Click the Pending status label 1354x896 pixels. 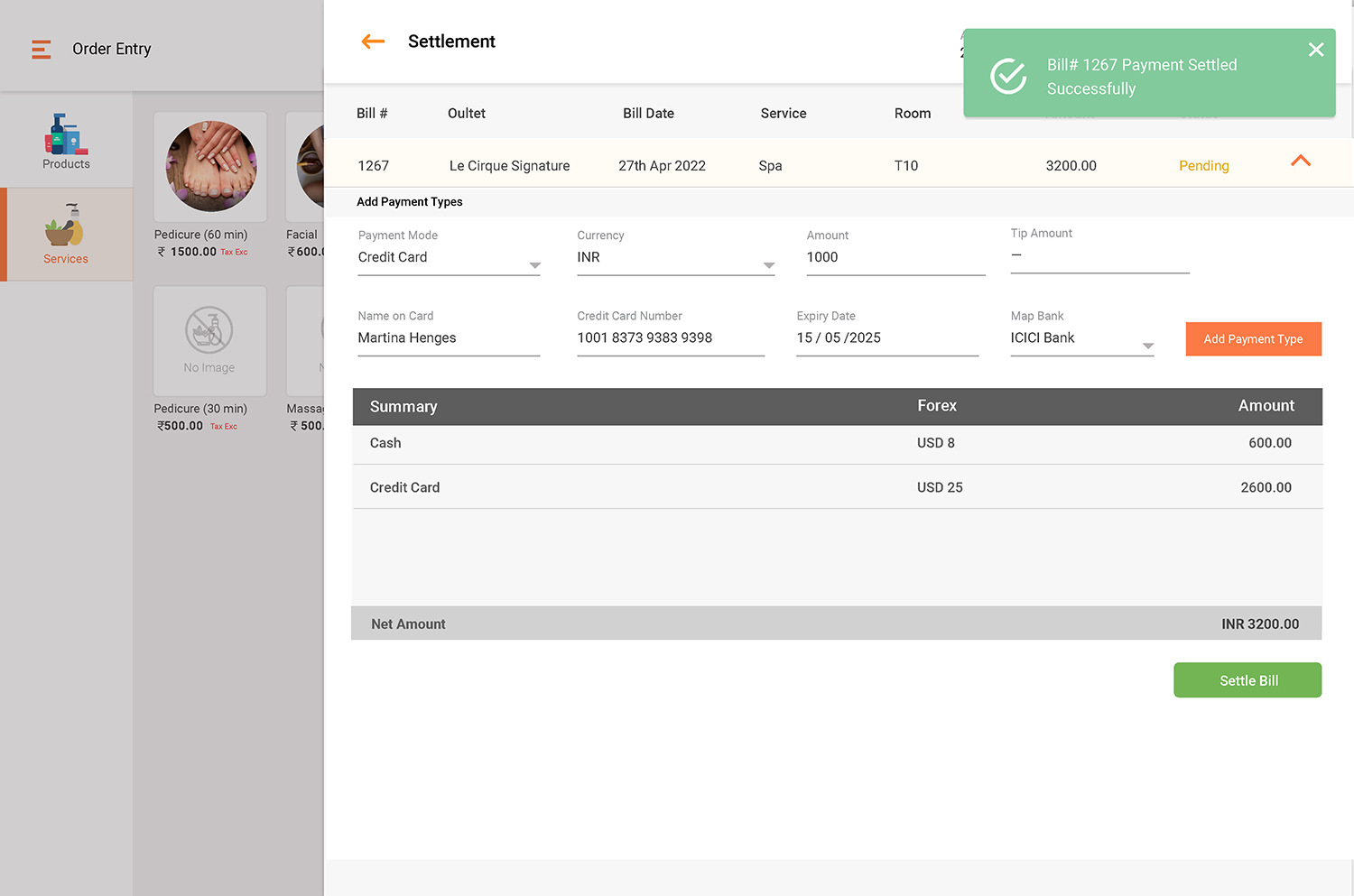(x=1204, y=165)
